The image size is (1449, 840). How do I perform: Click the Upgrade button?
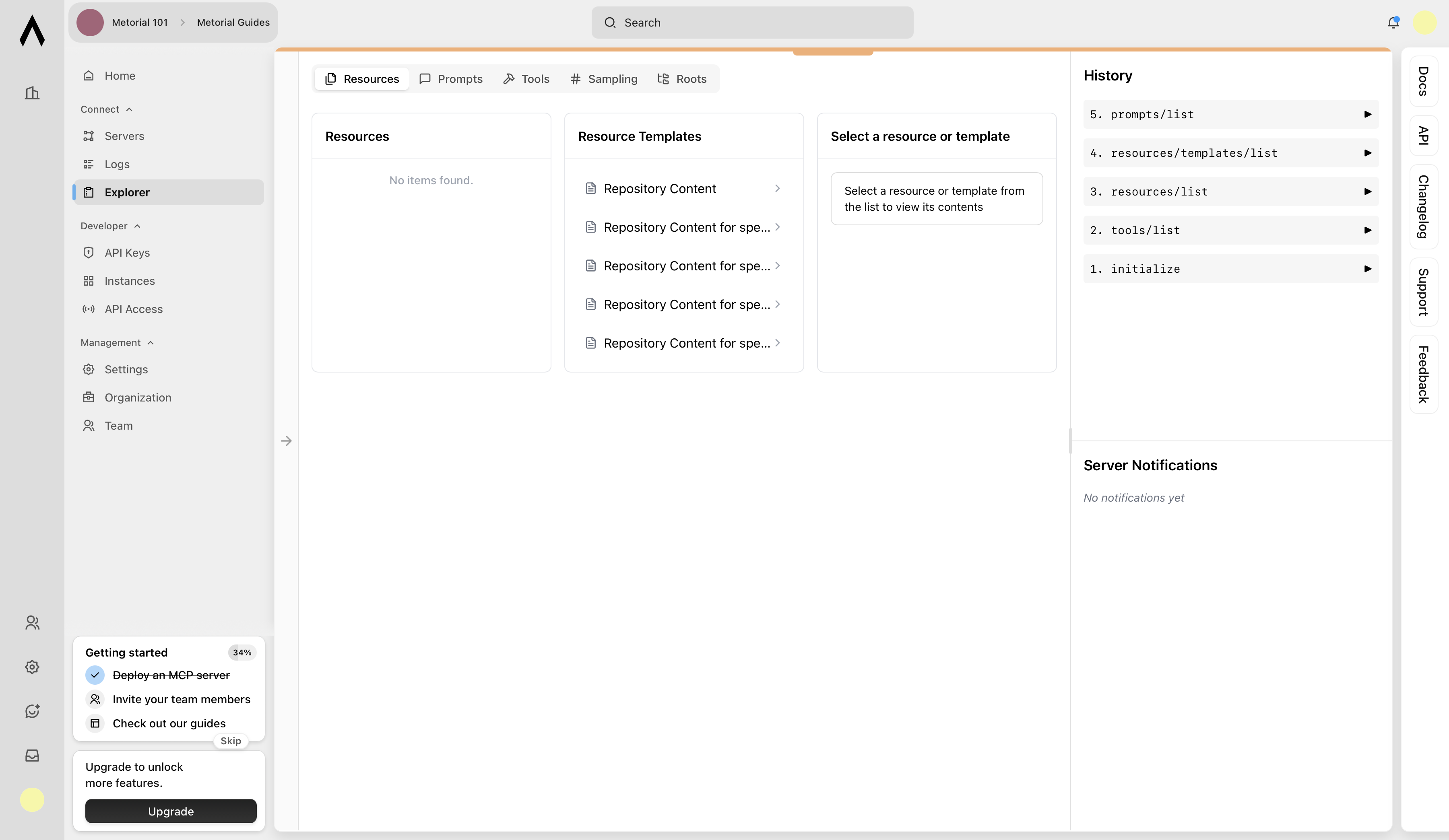(x=171, y=811)
